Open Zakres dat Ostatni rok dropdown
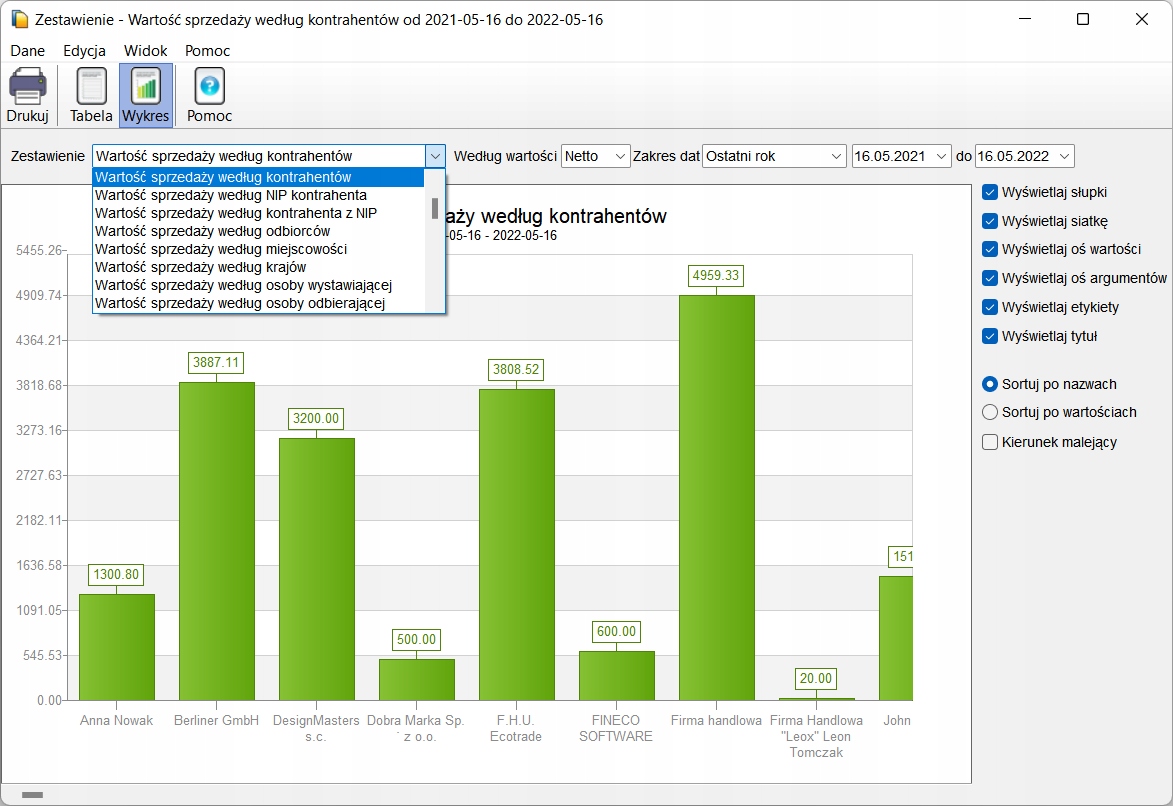 point(836,156)
